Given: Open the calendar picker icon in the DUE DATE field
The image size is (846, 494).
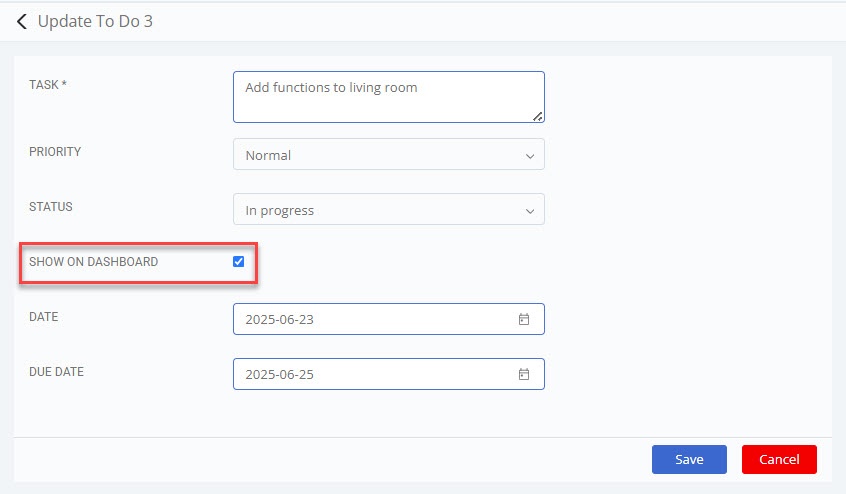Looking at the screenshot, I should (524, 374).
